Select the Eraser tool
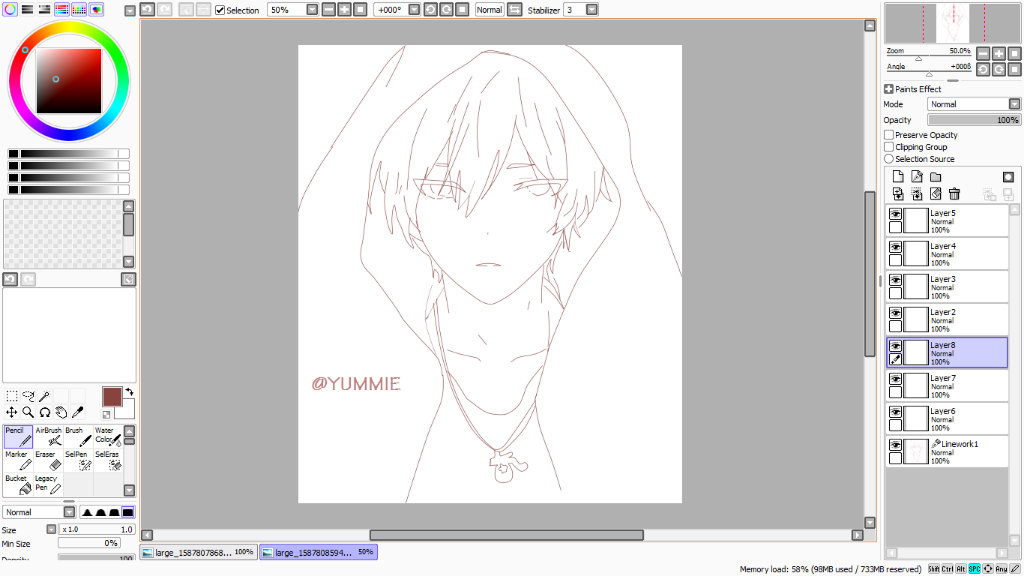Viewport: 1024px width, 576px height. (x=48, y=460)
